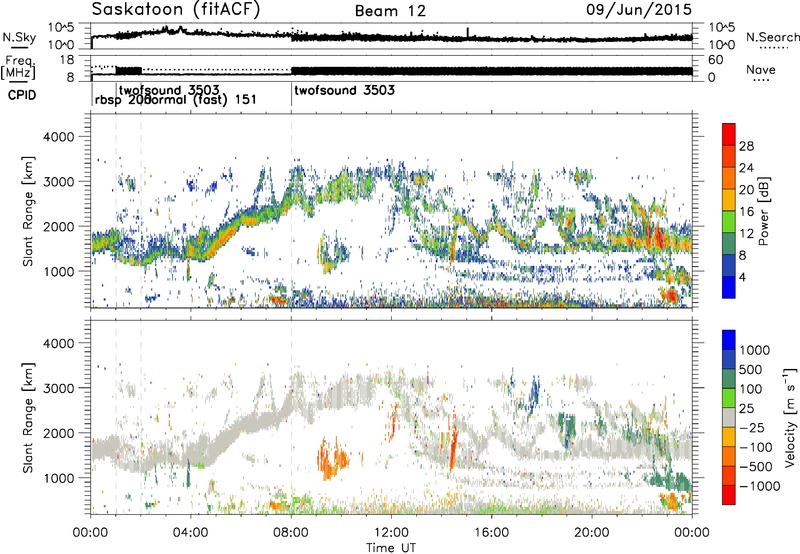Select the top red segment of Power color bar
Viewport: 800px width, 554px height.
(x=729, y=134)
